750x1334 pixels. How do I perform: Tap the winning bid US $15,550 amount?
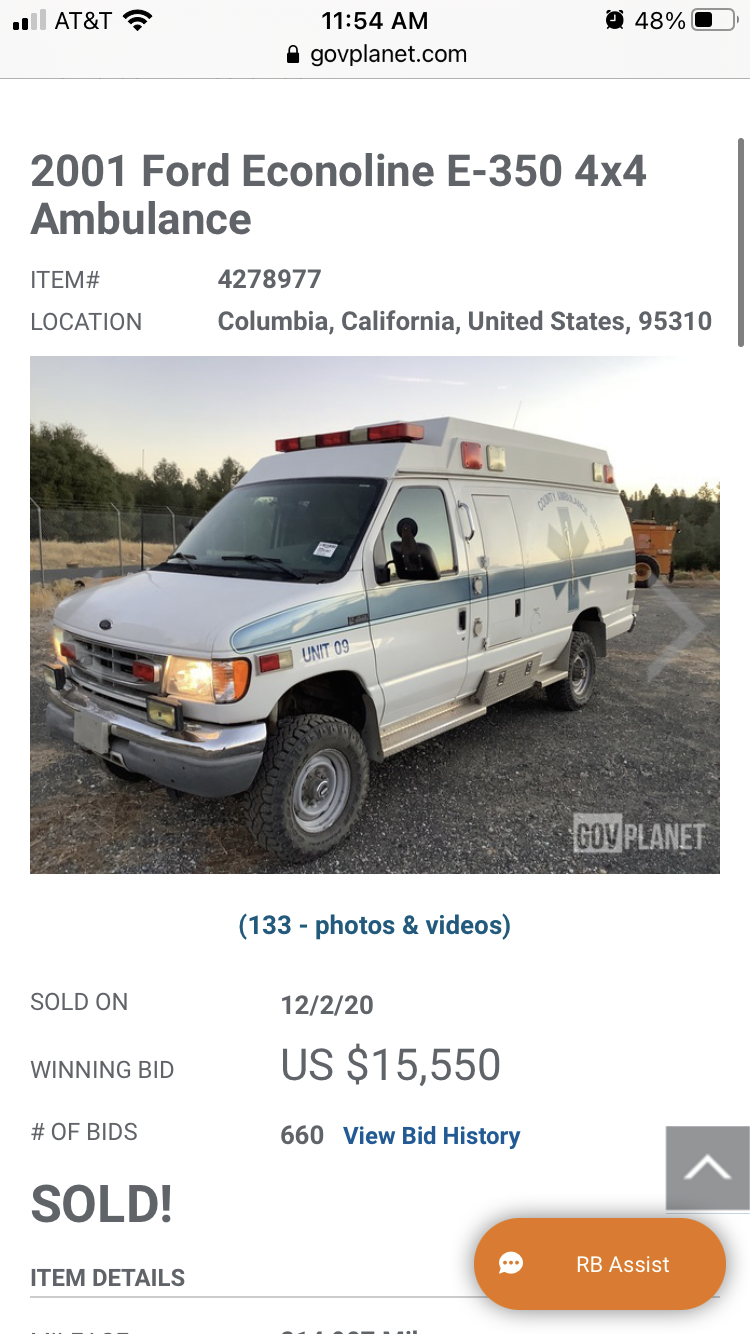click(390, 1065)
